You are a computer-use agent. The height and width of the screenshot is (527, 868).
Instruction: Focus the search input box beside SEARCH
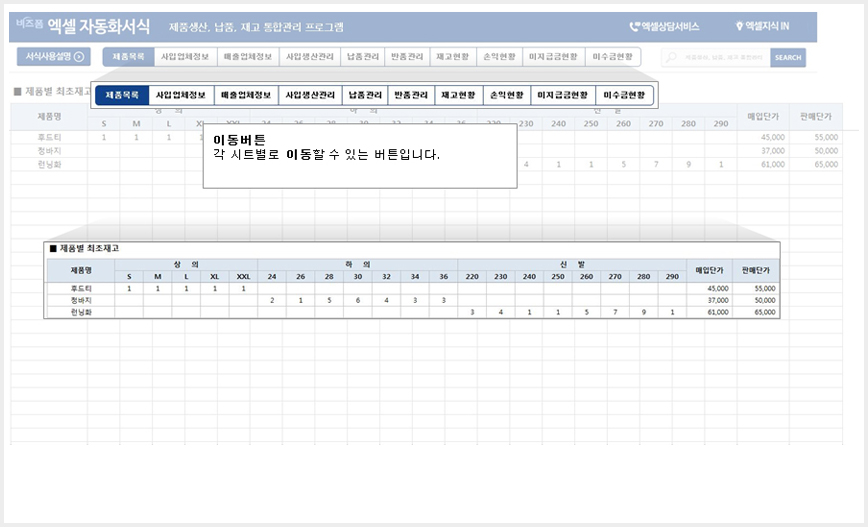point(716,58)
